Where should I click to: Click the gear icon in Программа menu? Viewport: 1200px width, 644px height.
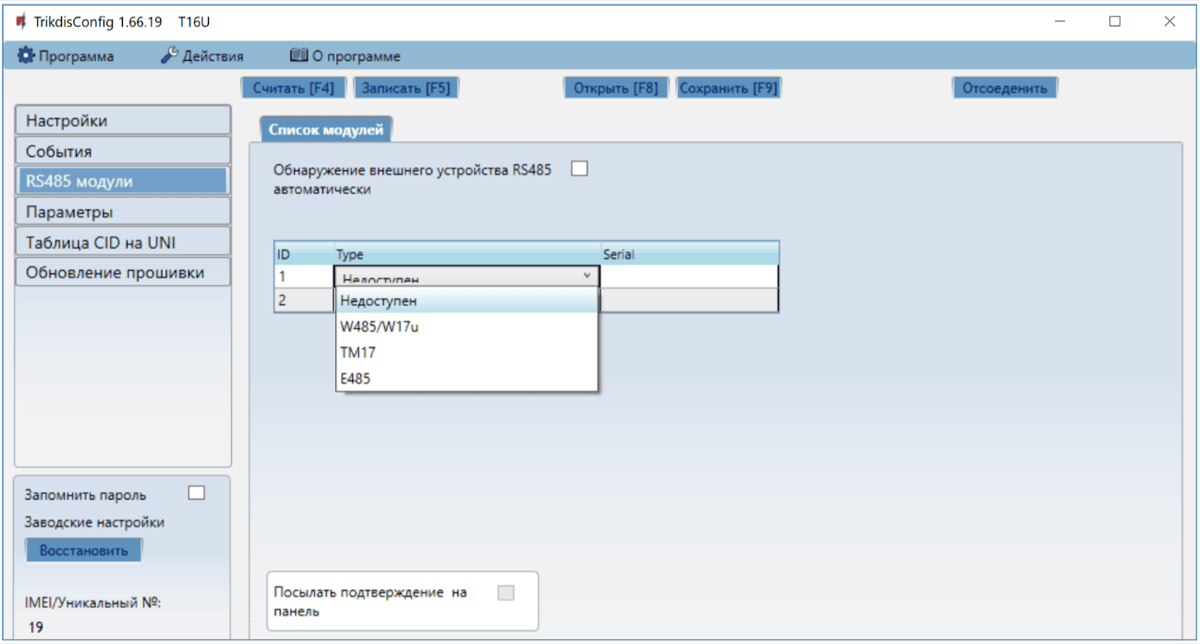pyautogui.click(x=26, y=56)
